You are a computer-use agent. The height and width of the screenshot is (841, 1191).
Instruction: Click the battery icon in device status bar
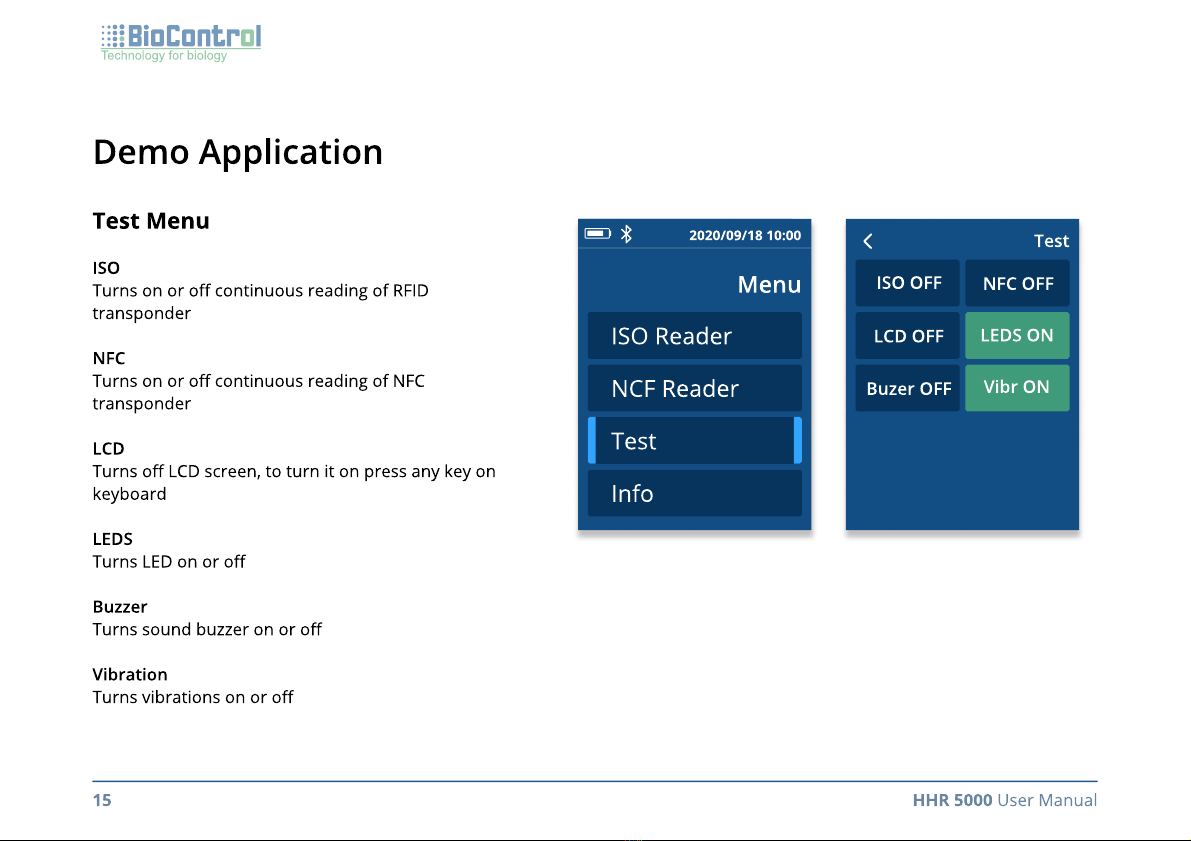[598, 233]
